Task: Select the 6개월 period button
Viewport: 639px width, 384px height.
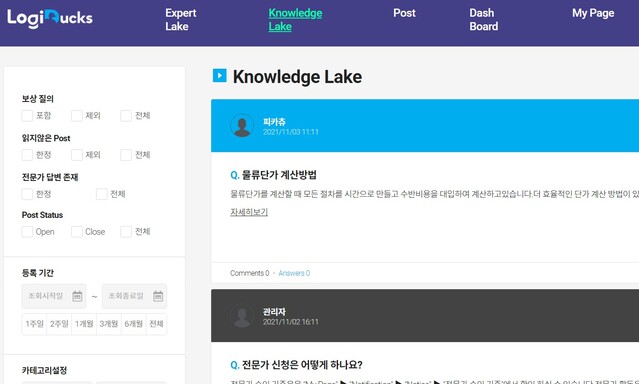Action: point(133,324)
